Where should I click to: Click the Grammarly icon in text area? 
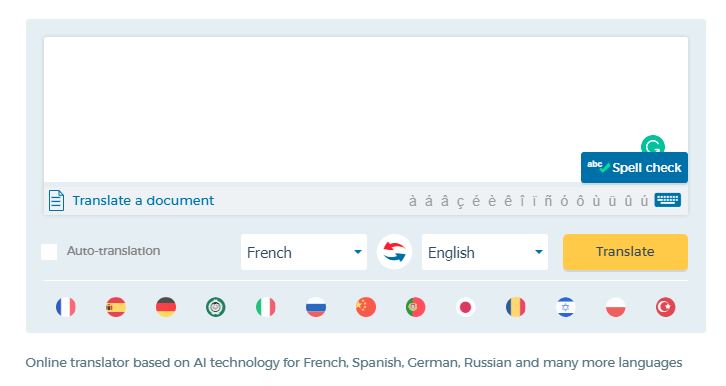point(653,146)
